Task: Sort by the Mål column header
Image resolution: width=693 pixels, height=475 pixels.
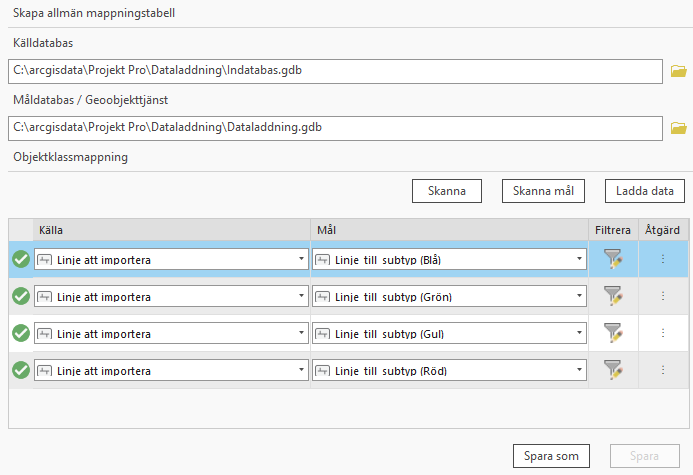Action: point(448,230)
